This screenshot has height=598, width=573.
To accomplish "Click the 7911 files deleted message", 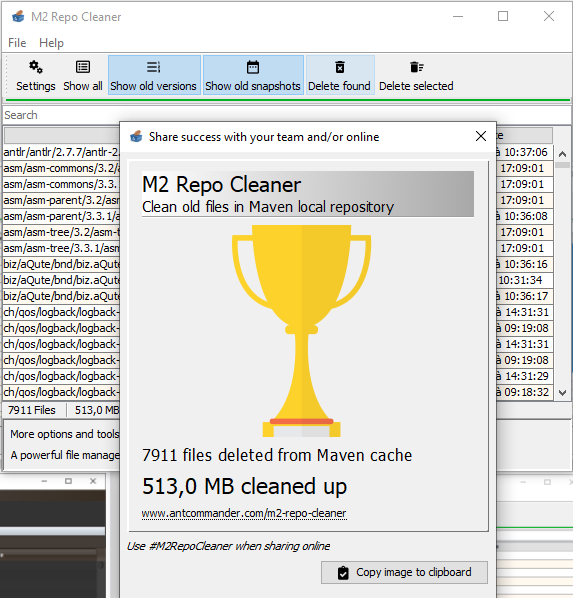I will pos(277,455).
